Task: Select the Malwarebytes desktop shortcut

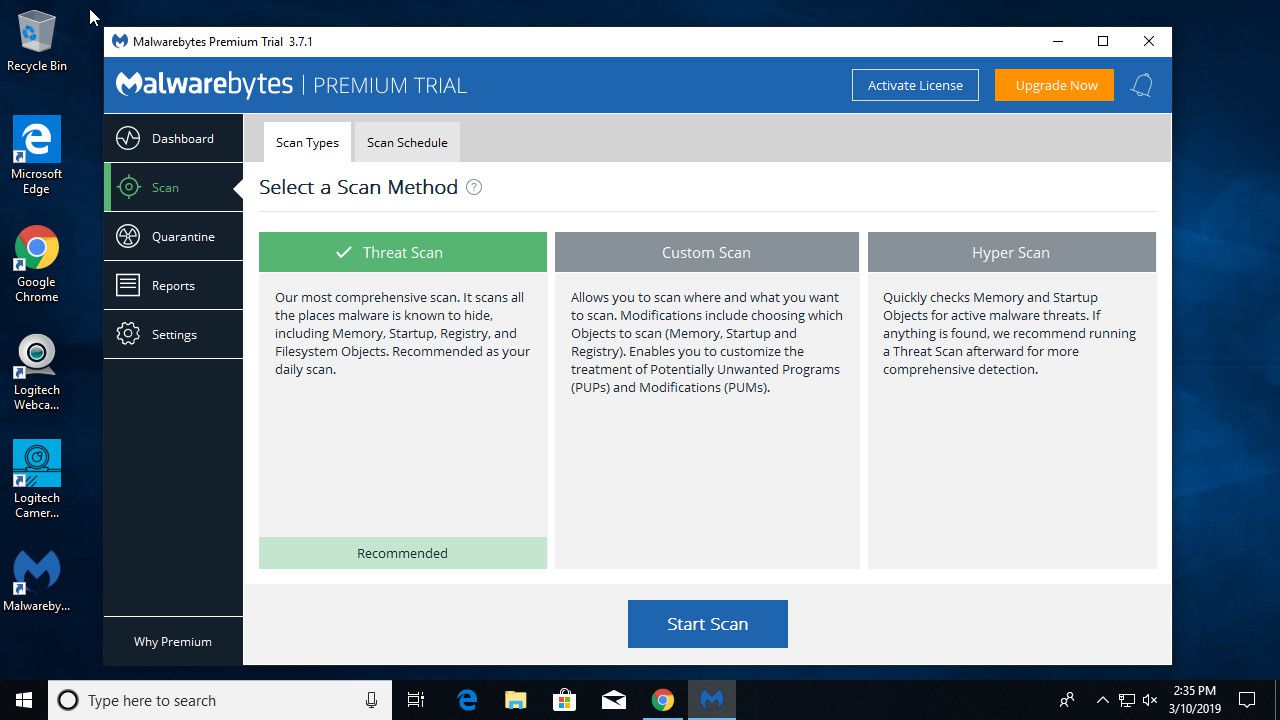Action: [37, 581]
